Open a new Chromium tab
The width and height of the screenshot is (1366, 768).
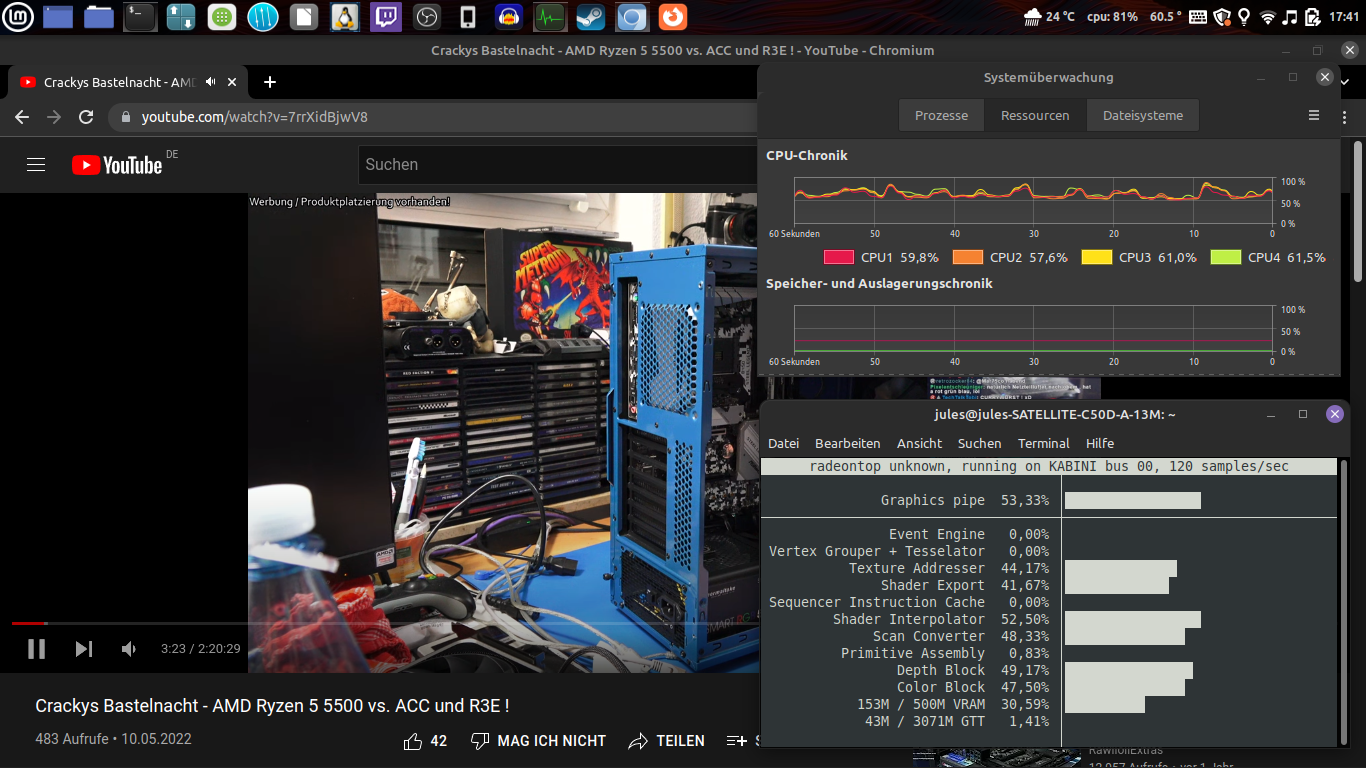click(269, 82)
